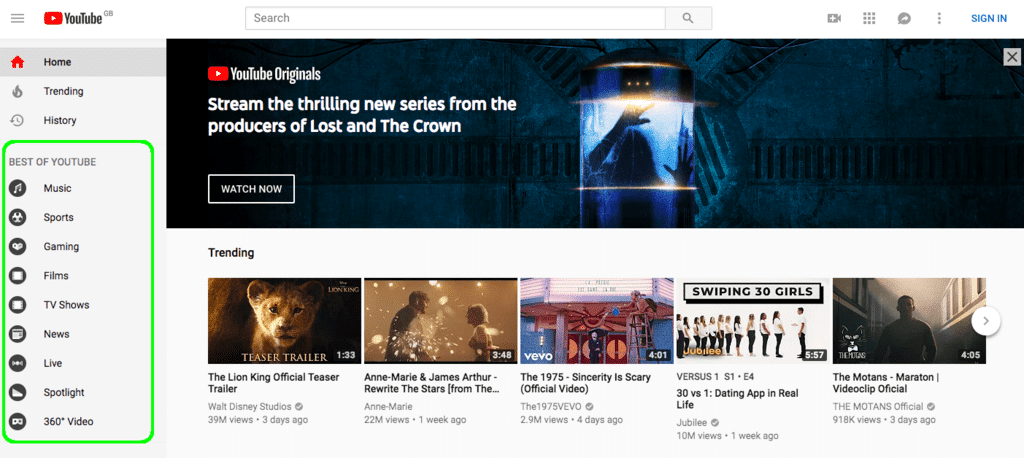Open the Sports category label
1024x458 pixels.
pos(59,218)
